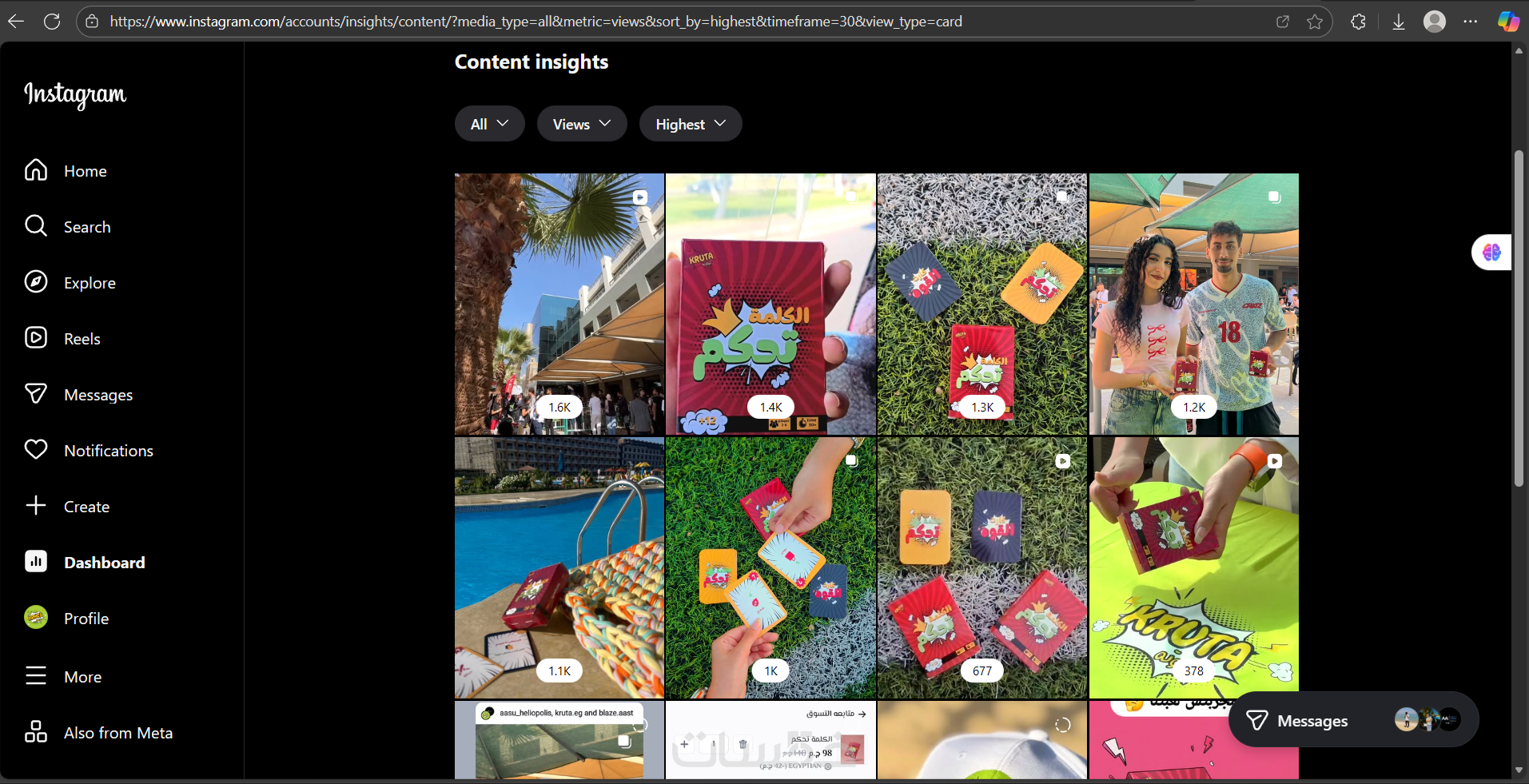Open the Reels icon
The image size is (1529, 784).
[36, 338]
